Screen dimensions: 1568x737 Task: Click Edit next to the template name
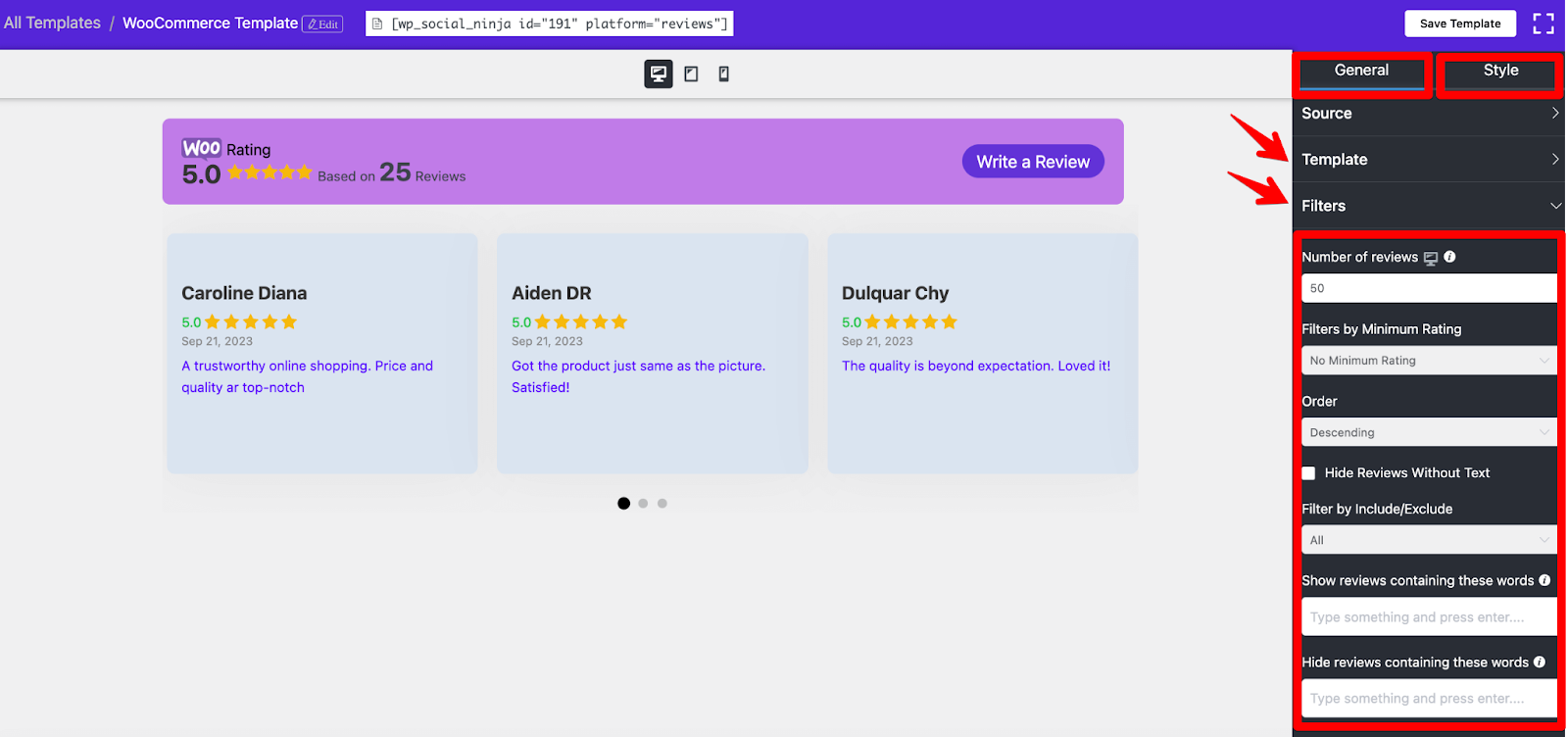pyautogui.click(x=322, y=25)
